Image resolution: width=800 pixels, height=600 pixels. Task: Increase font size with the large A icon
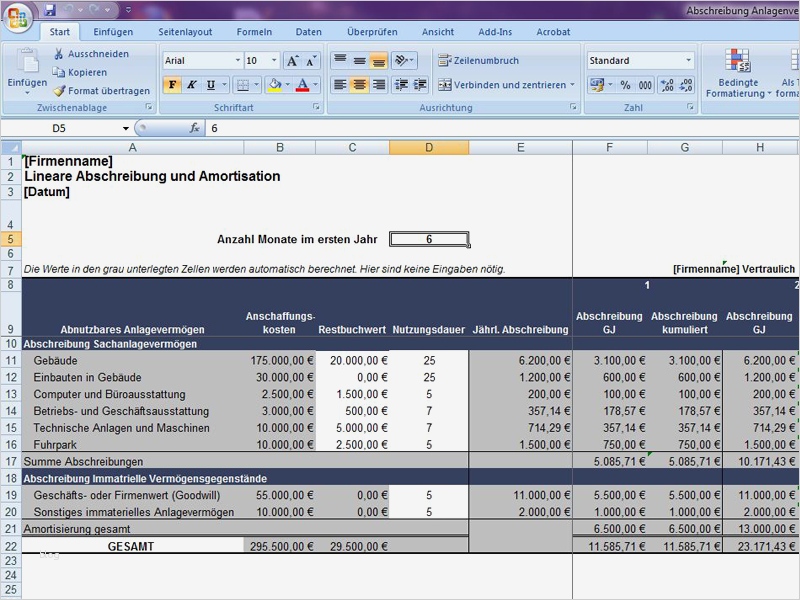292,61
